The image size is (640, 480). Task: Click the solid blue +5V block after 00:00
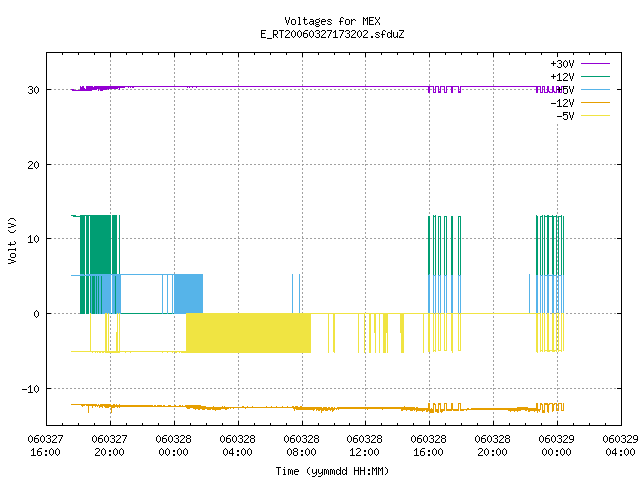[x=189, y=293]
